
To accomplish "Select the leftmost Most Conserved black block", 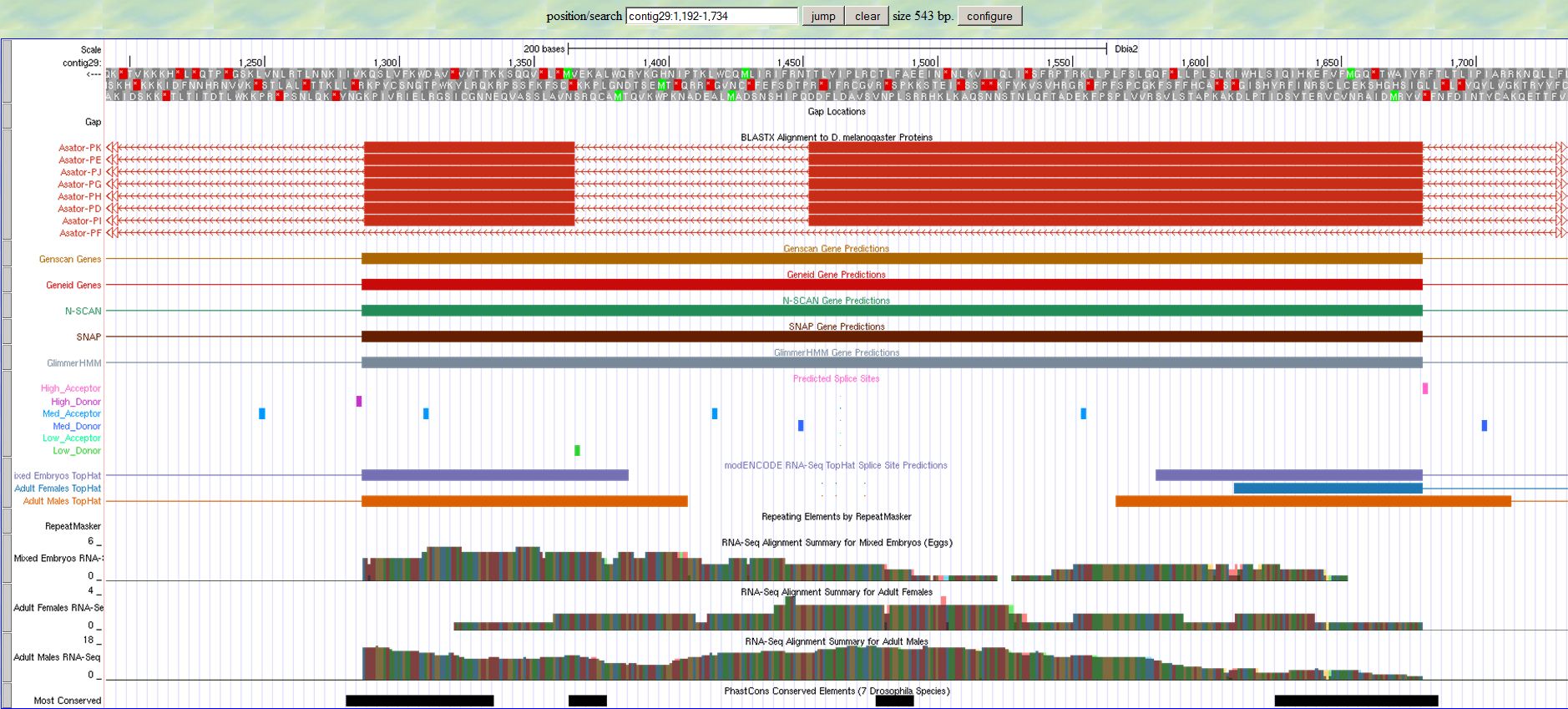I will 420,701.
